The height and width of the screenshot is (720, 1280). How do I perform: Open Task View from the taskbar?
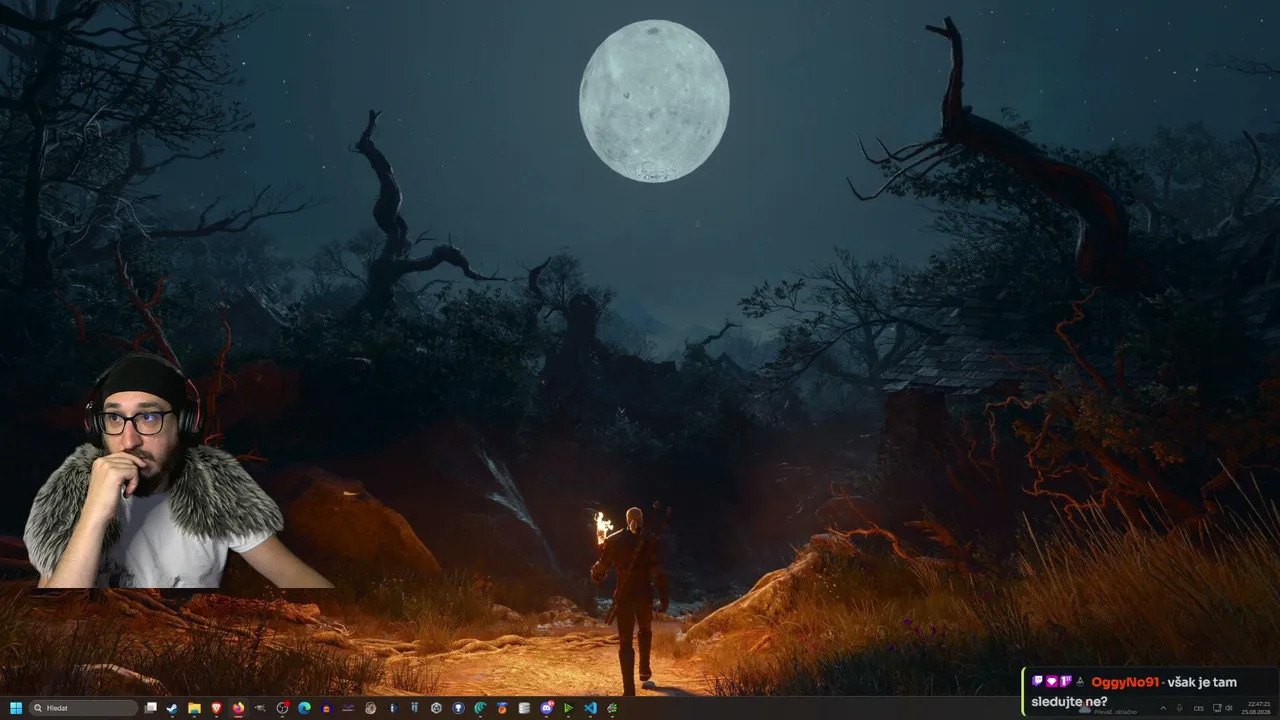pyautogui.click(x=151, y=708)
